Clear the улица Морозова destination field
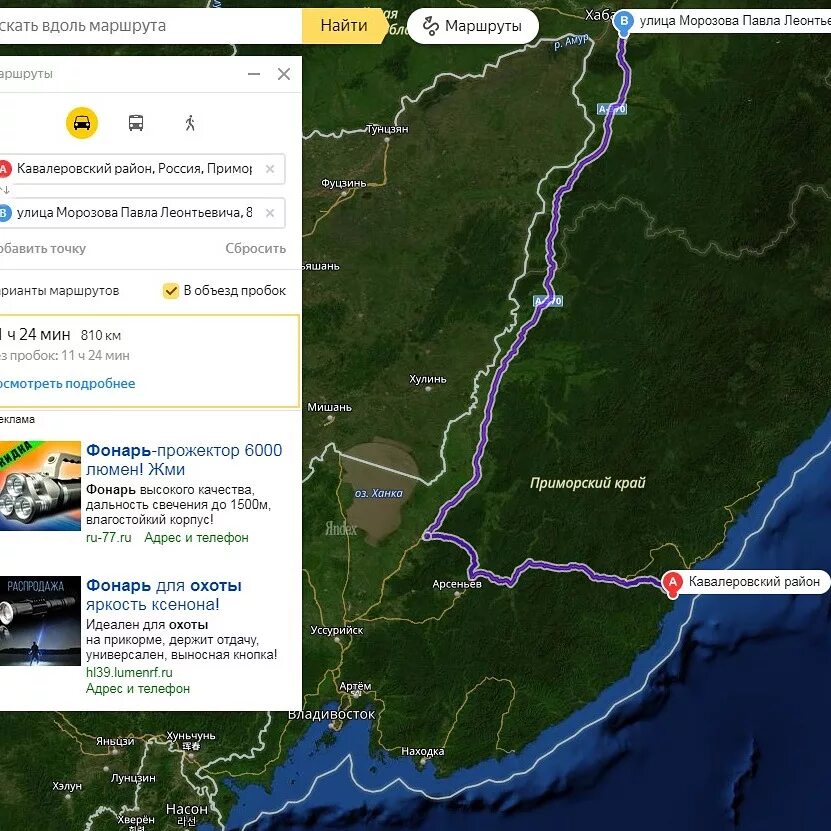The height and width of the screenshot is (831, 831). pyautogui.click(x=270, y=213)
